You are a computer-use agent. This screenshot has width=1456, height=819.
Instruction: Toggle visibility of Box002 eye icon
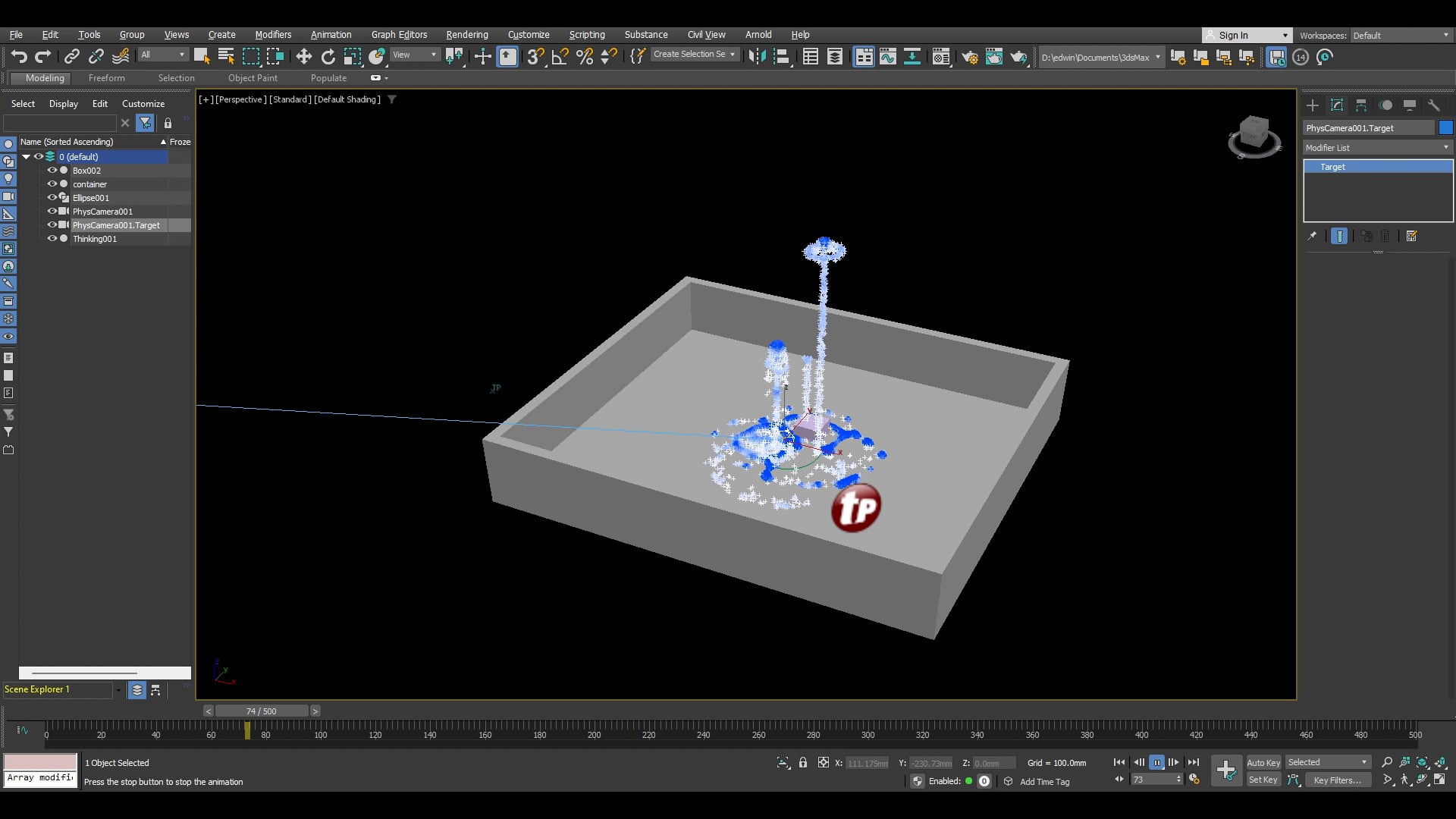tap(53, 171)
